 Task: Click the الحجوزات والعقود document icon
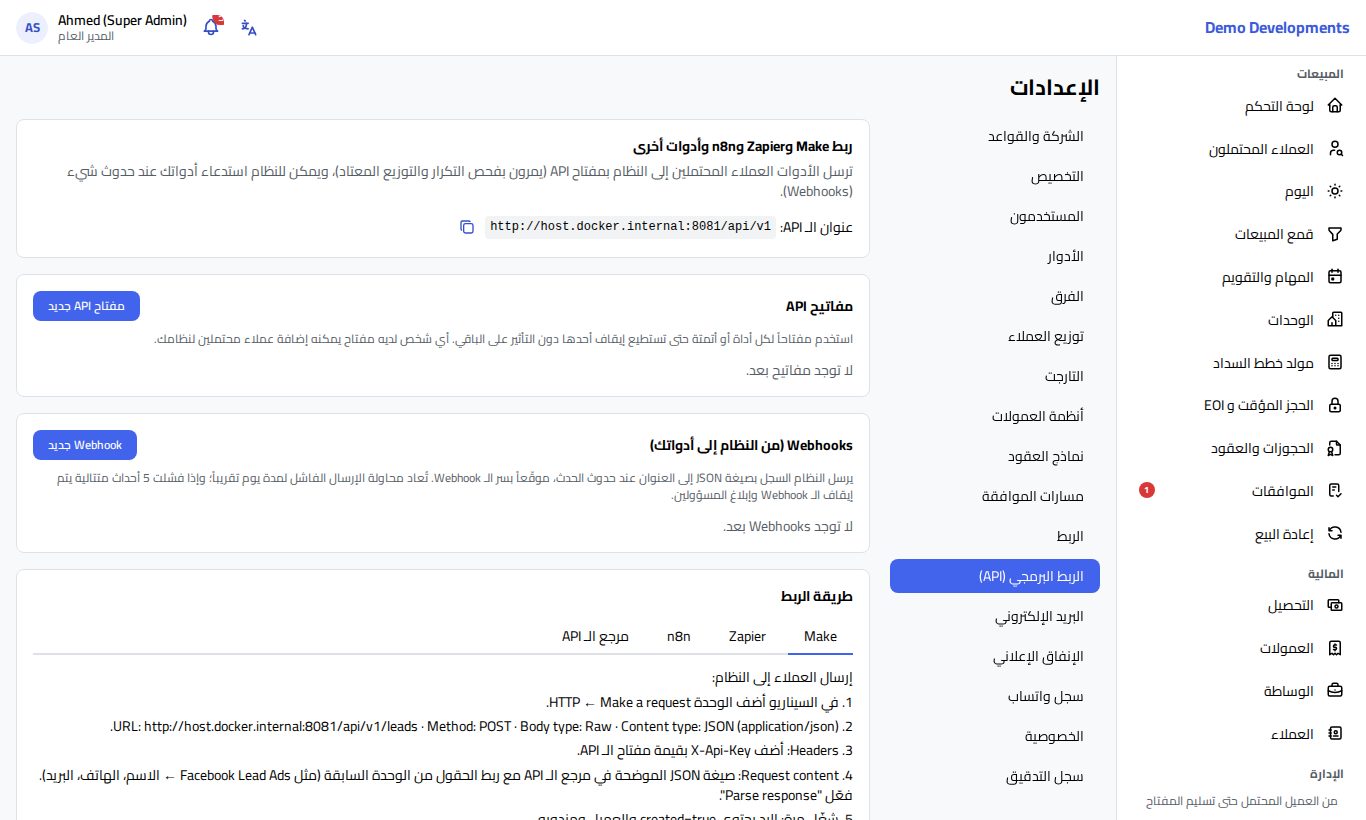click(x=1334, y=448)
